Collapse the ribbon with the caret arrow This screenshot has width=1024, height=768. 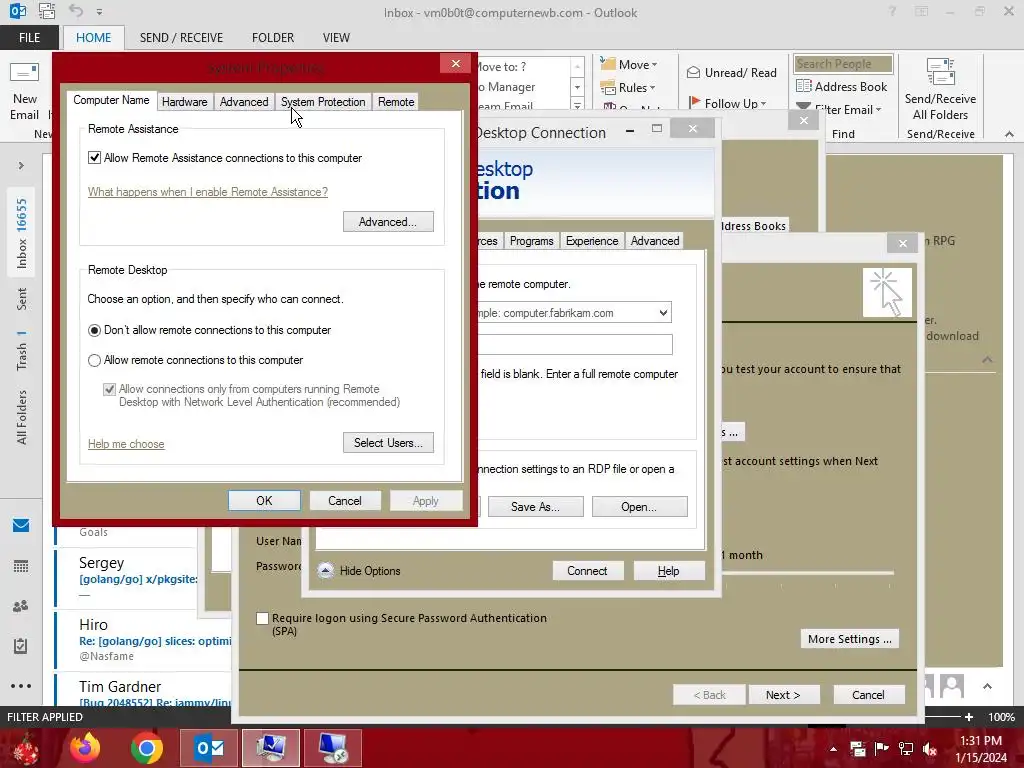1009,134
